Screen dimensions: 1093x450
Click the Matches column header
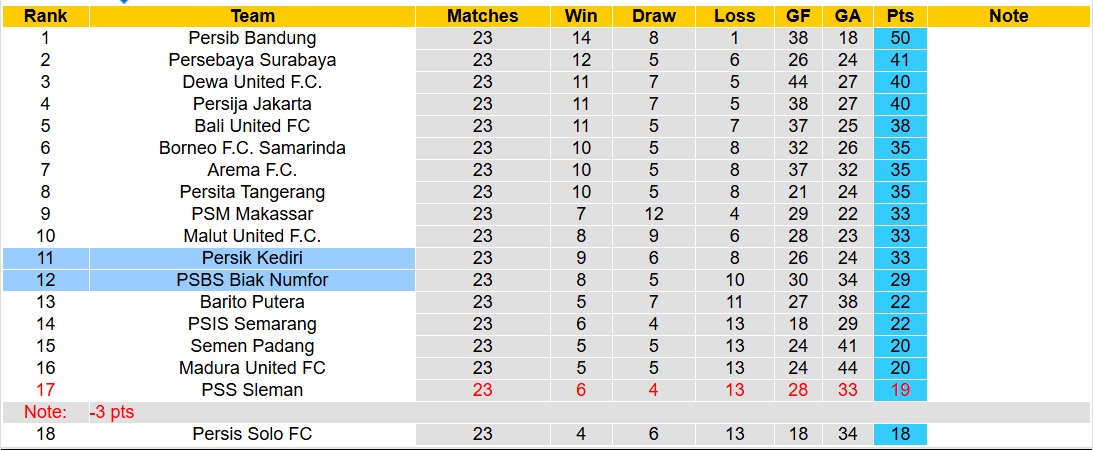coord(483,16)
